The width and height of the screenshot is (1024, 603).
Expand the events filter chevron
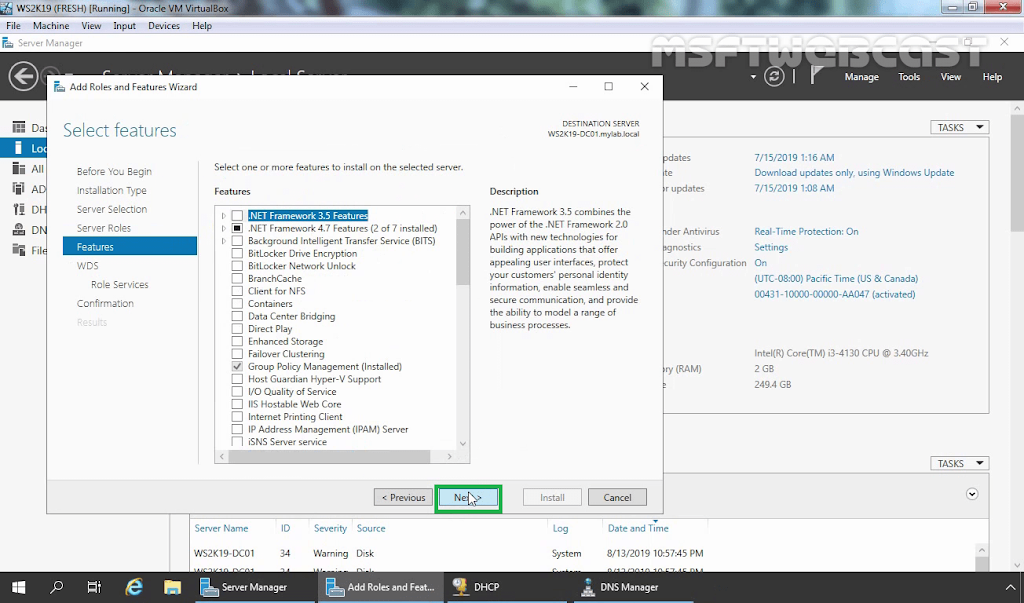(x=972, y=494)
